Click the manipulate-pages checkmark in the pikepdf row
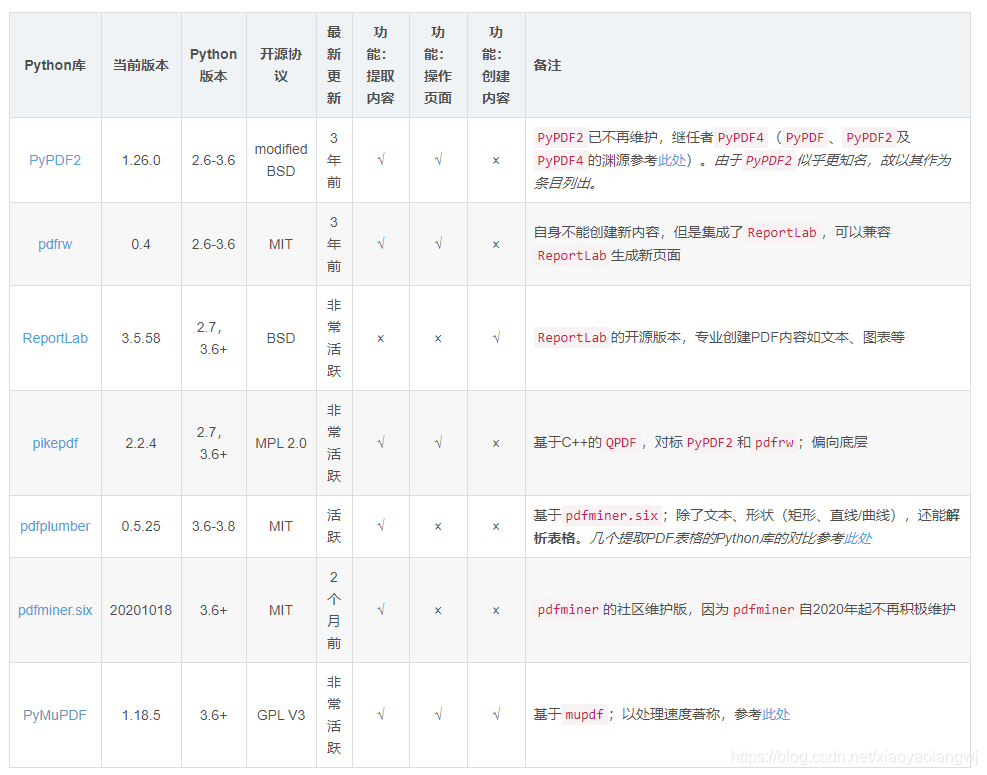 click(437, 443)
